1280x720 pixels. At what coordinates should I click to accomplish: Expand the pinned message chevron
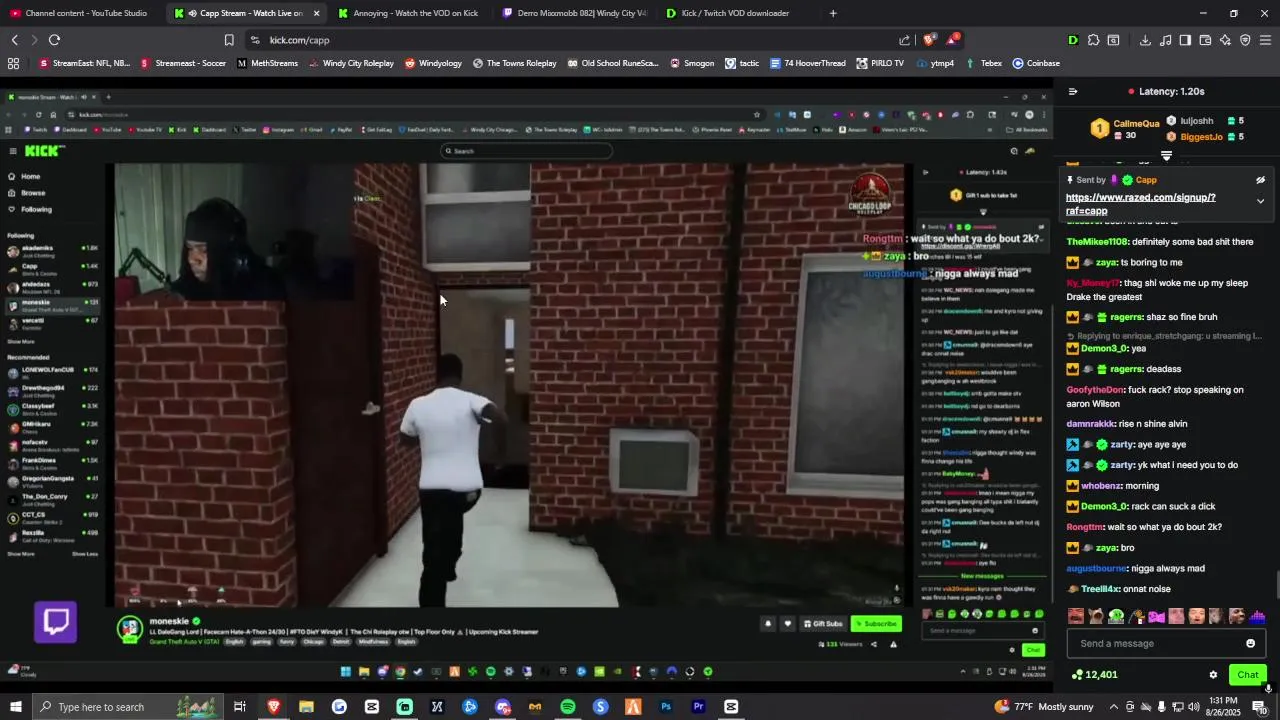pyautogui.click(x=1260, y=201)
